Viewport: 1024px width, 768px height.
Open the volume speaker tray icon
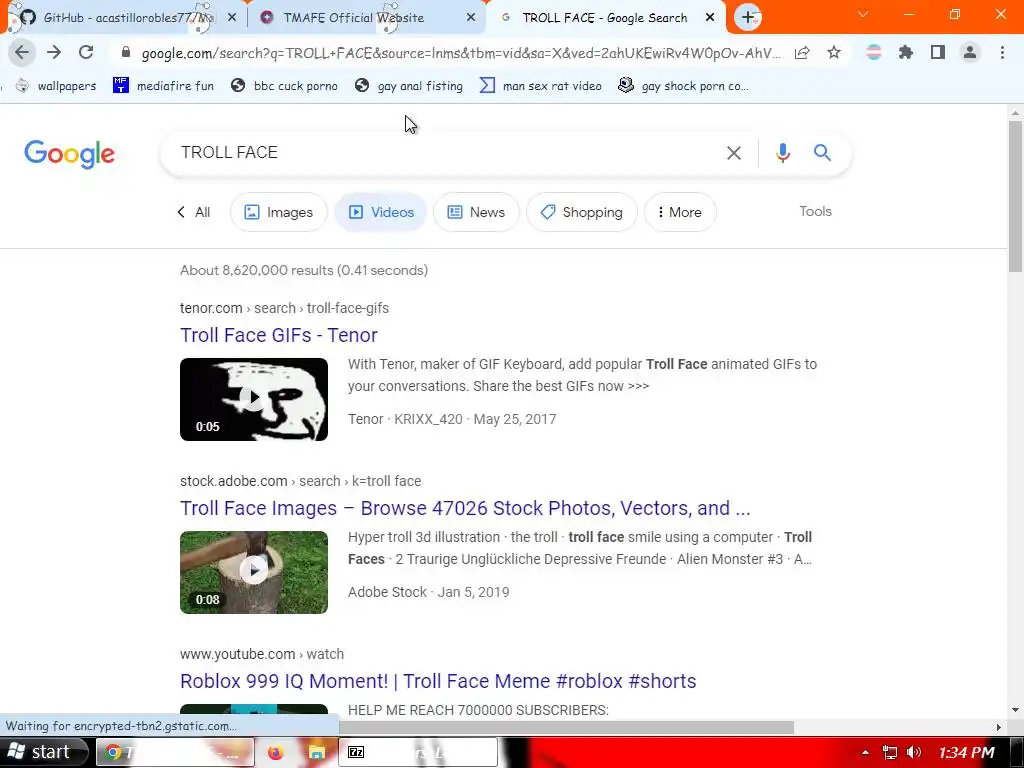point(914,753)
